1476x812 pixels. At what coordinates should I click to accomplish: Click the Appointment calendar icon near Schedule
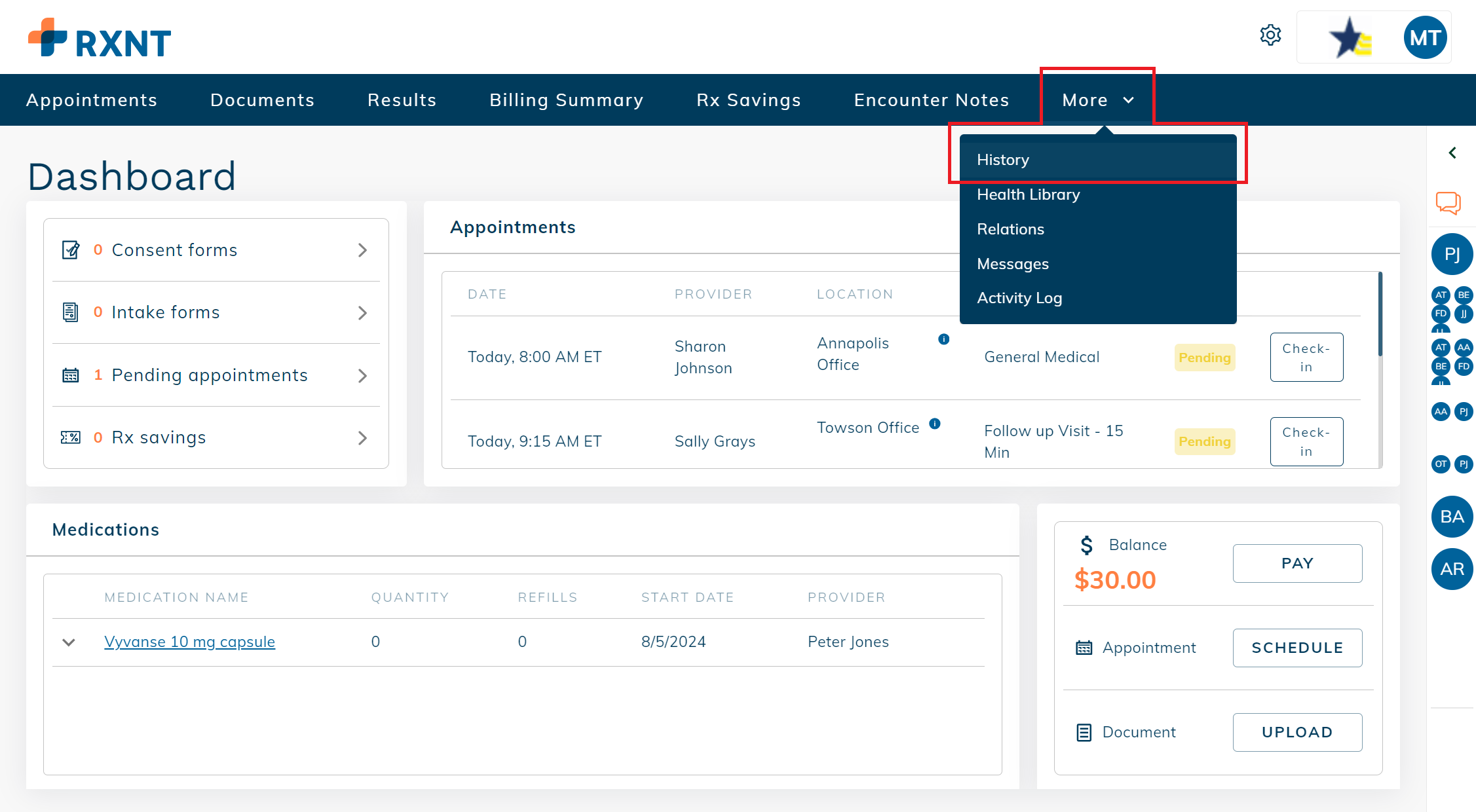pos(1084,648)
